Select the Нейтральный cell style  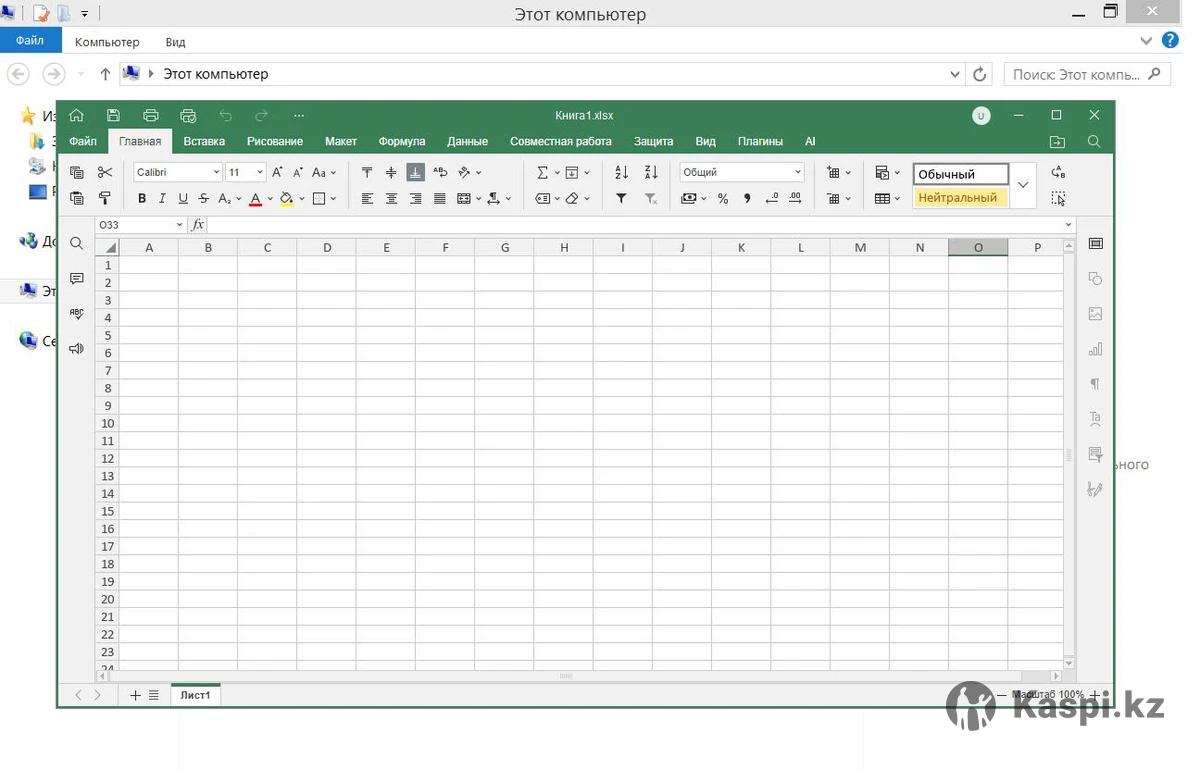point(959,198)
